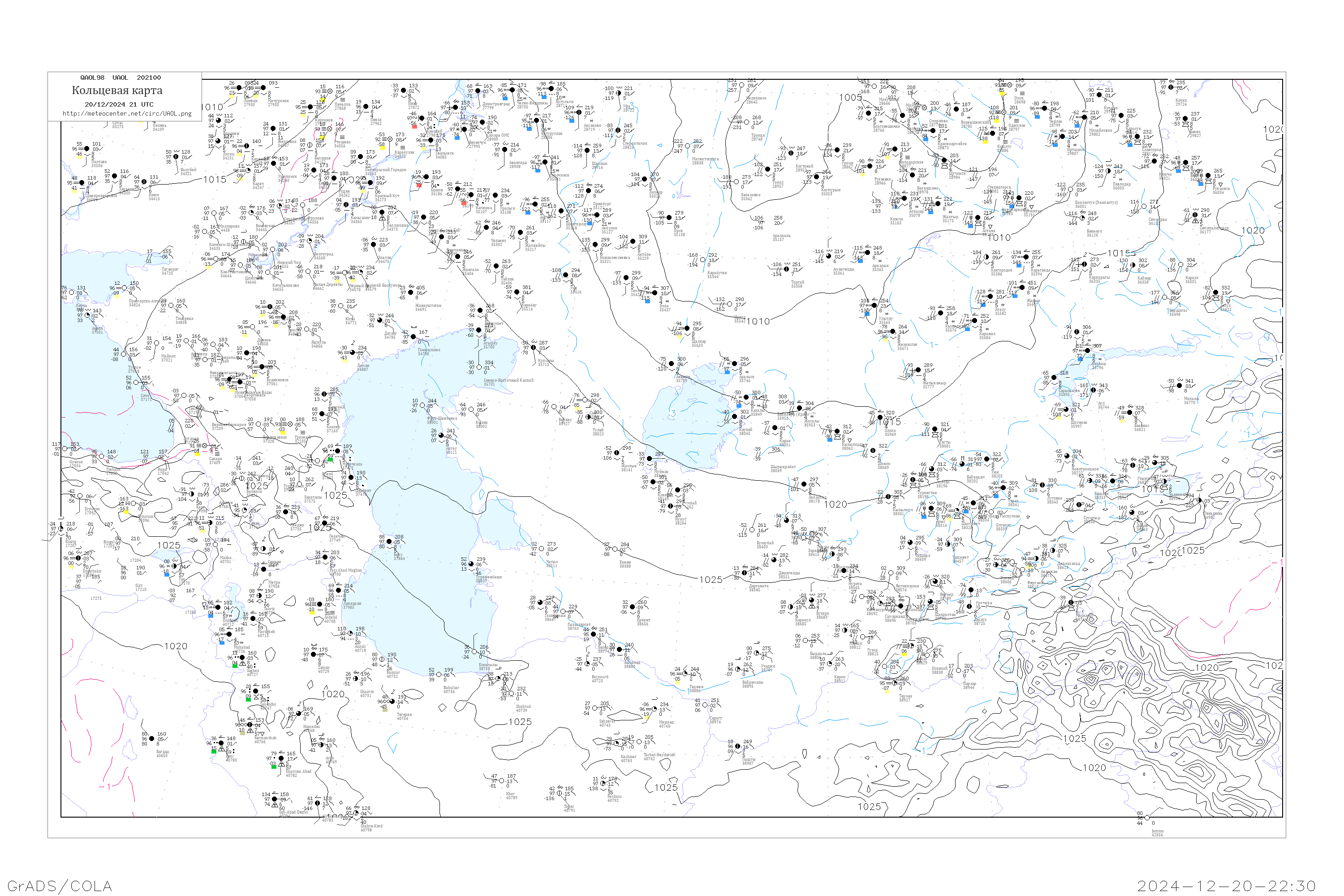The width and height of the screenshot is (1344, 896).
Task: Click the Jammu 42056 station circle
Action: coord(1147,818)
